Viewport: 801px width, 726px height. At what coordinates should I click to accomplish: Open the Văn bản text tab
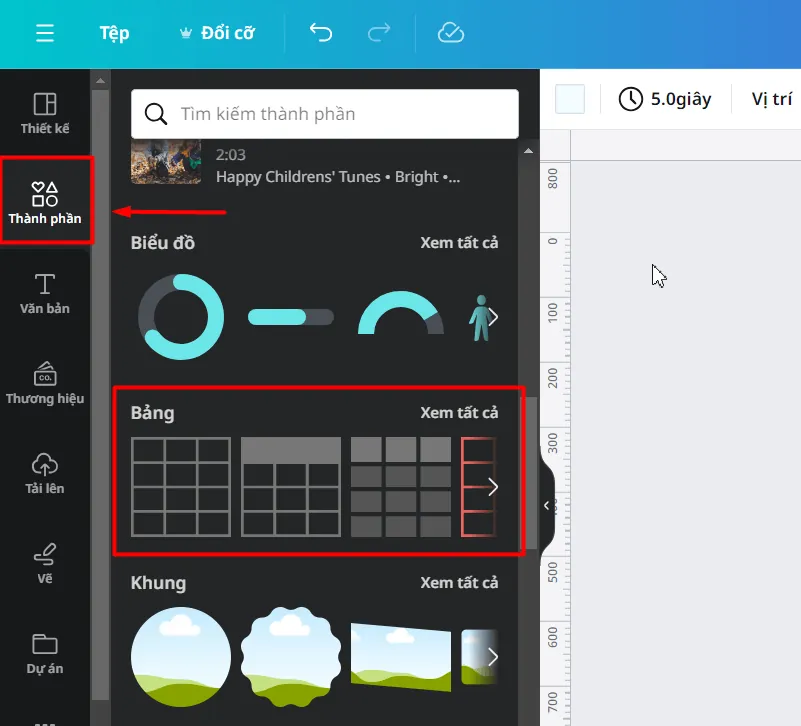click(45, 294)
